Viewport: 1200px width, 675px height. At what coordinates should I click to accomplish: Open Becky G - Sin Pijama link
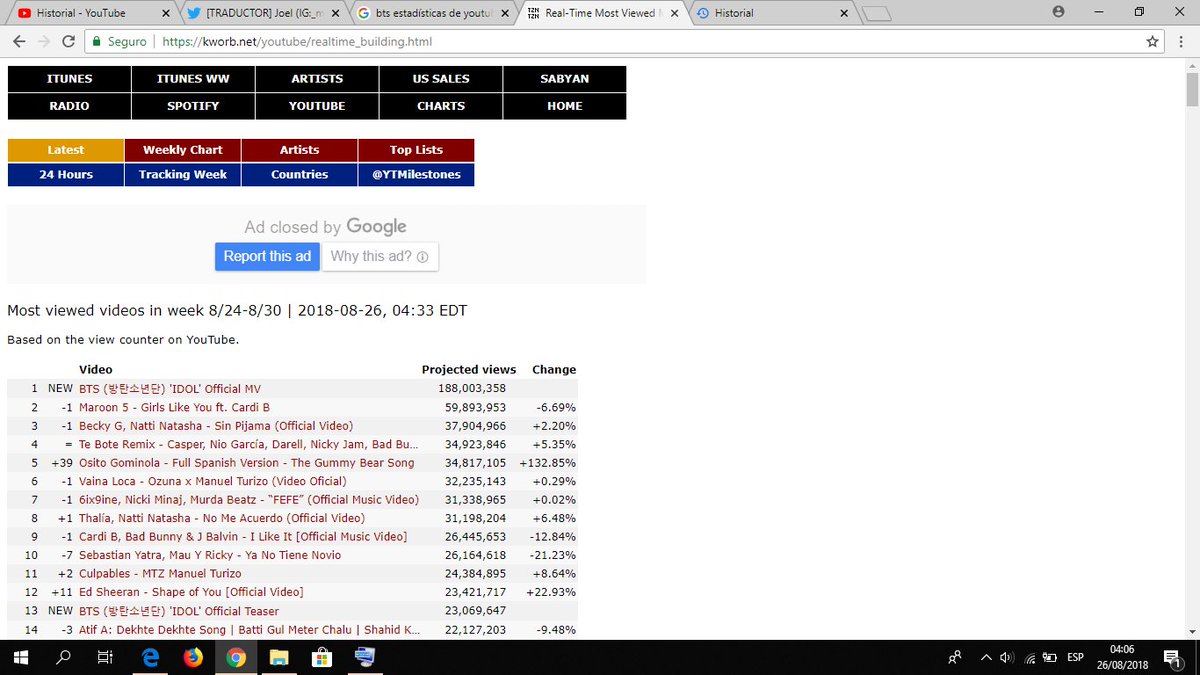point(216,426)
